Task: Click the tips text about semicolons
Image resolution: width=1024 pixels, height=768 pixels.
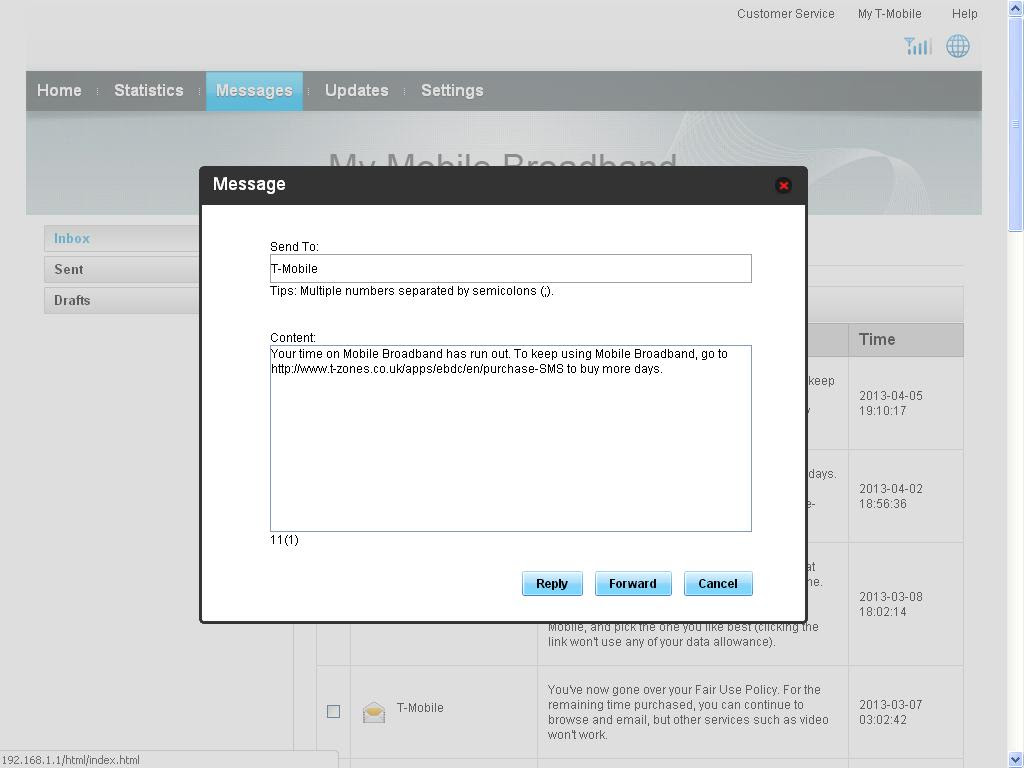Action: 411,291
